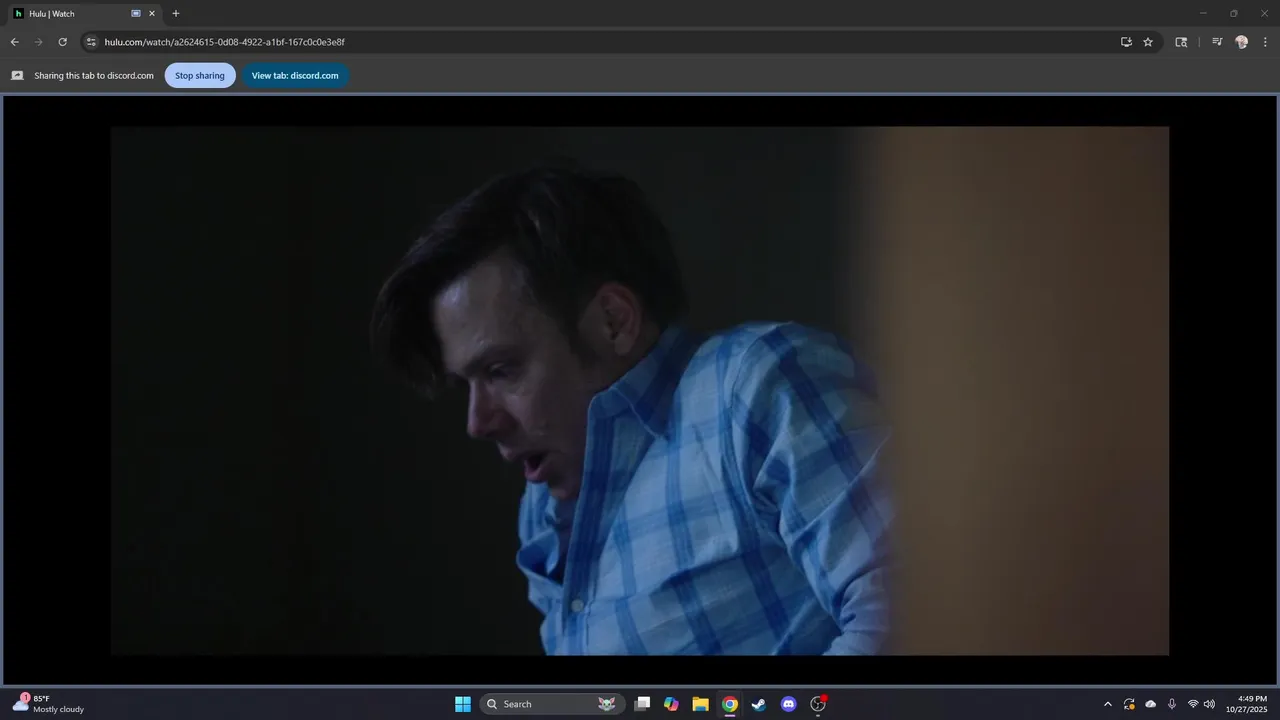Open Wi-Fi network settings icon

(x=1193, y=704)
